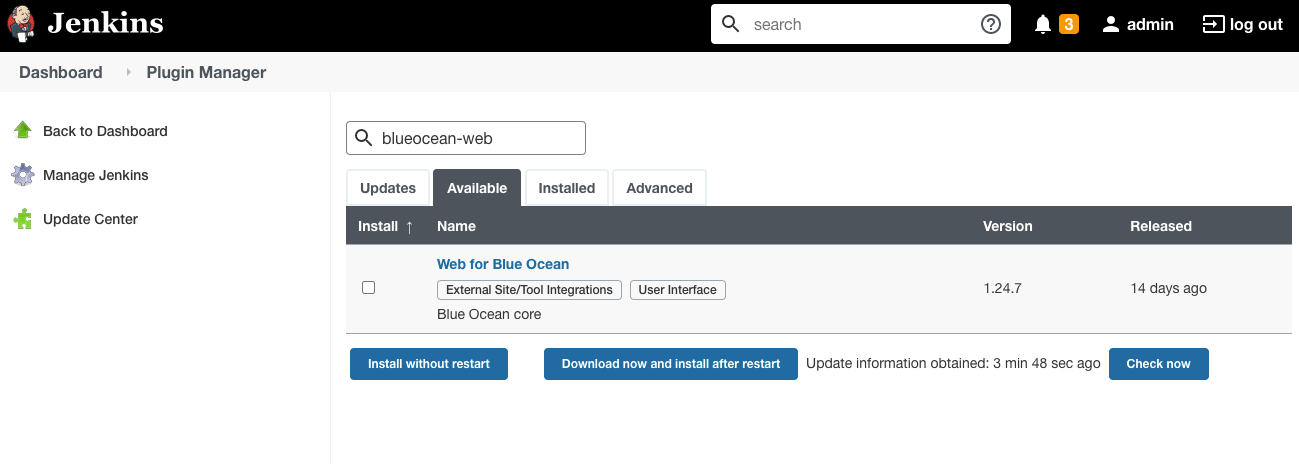1299x464 pixels.
Task: Click the User Interface category tag
Action: (x=678, y=290)
